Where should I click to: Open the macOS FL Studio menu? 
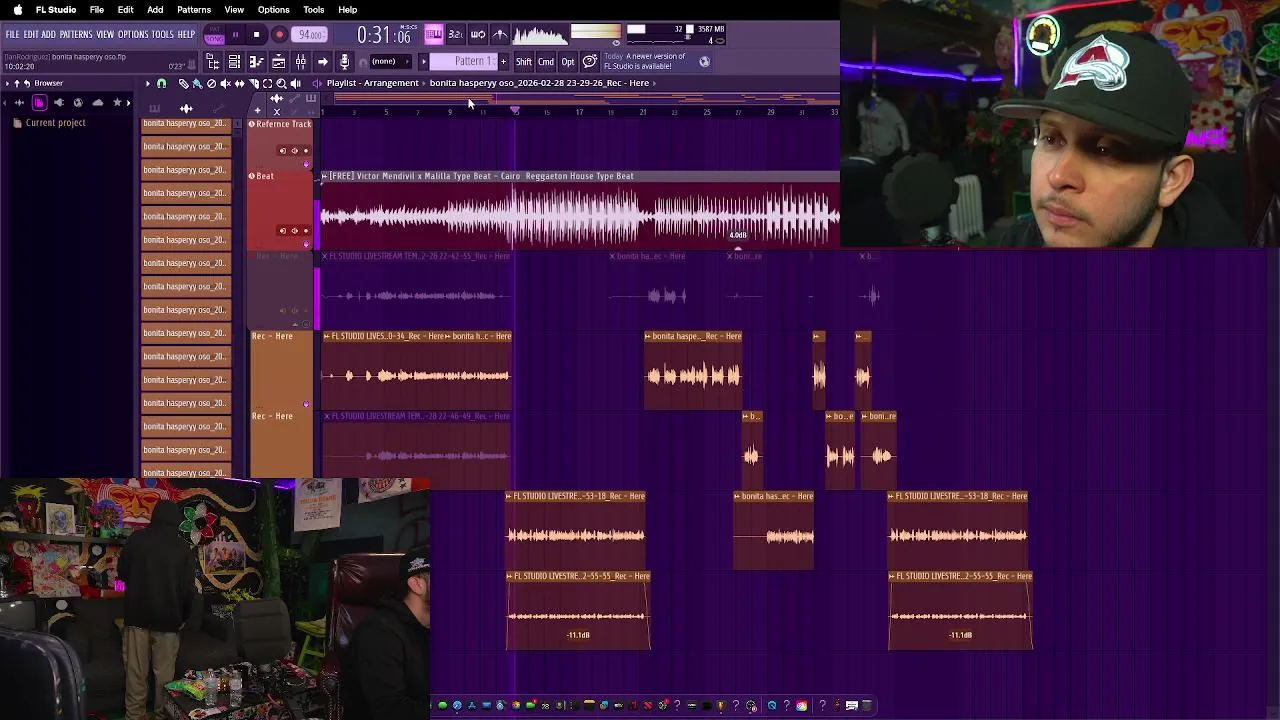tap(56, 10)
